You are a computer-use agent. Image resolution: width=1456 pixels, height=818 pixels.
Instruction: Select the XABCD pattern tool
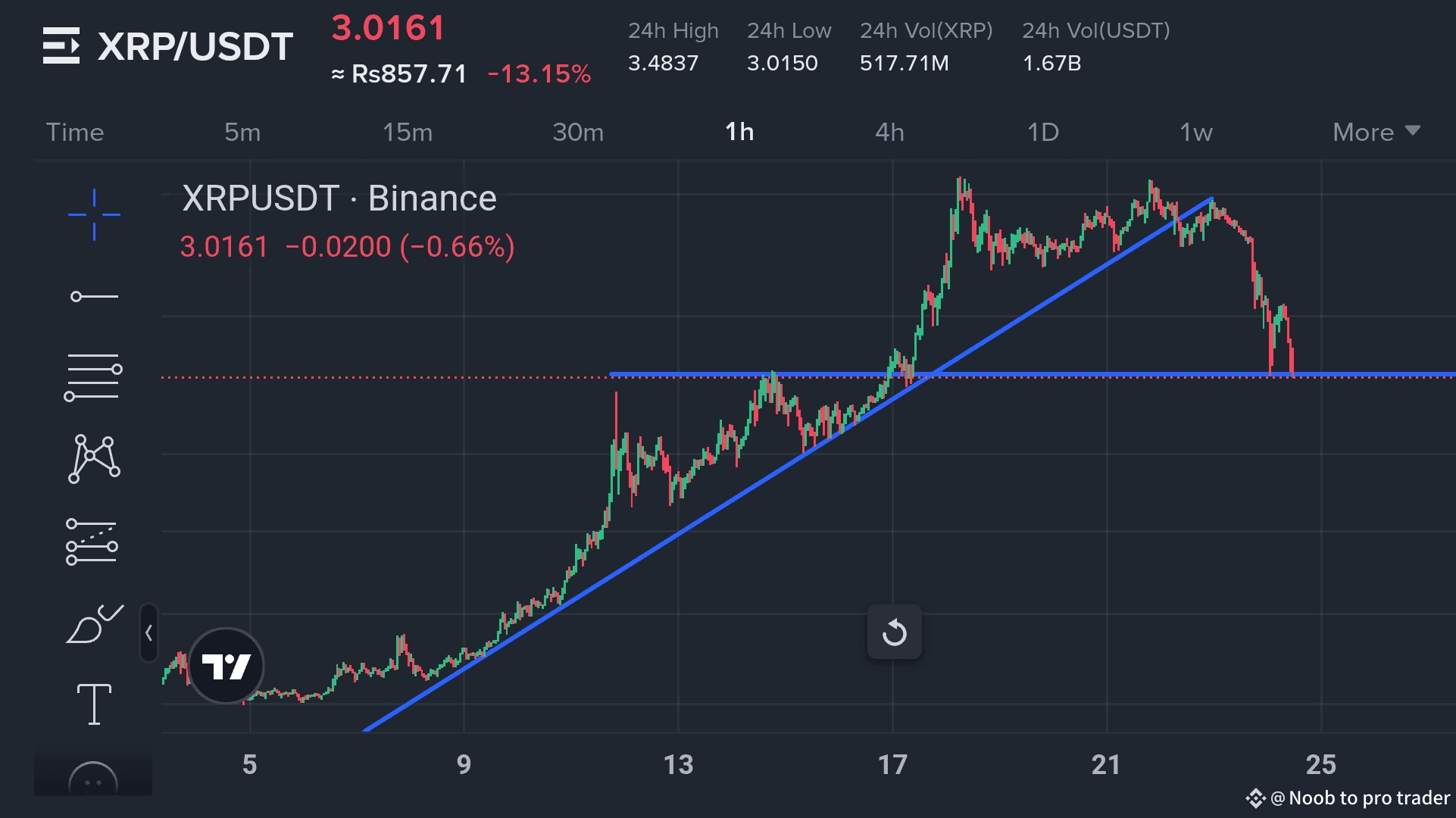[x=94, y=458]
